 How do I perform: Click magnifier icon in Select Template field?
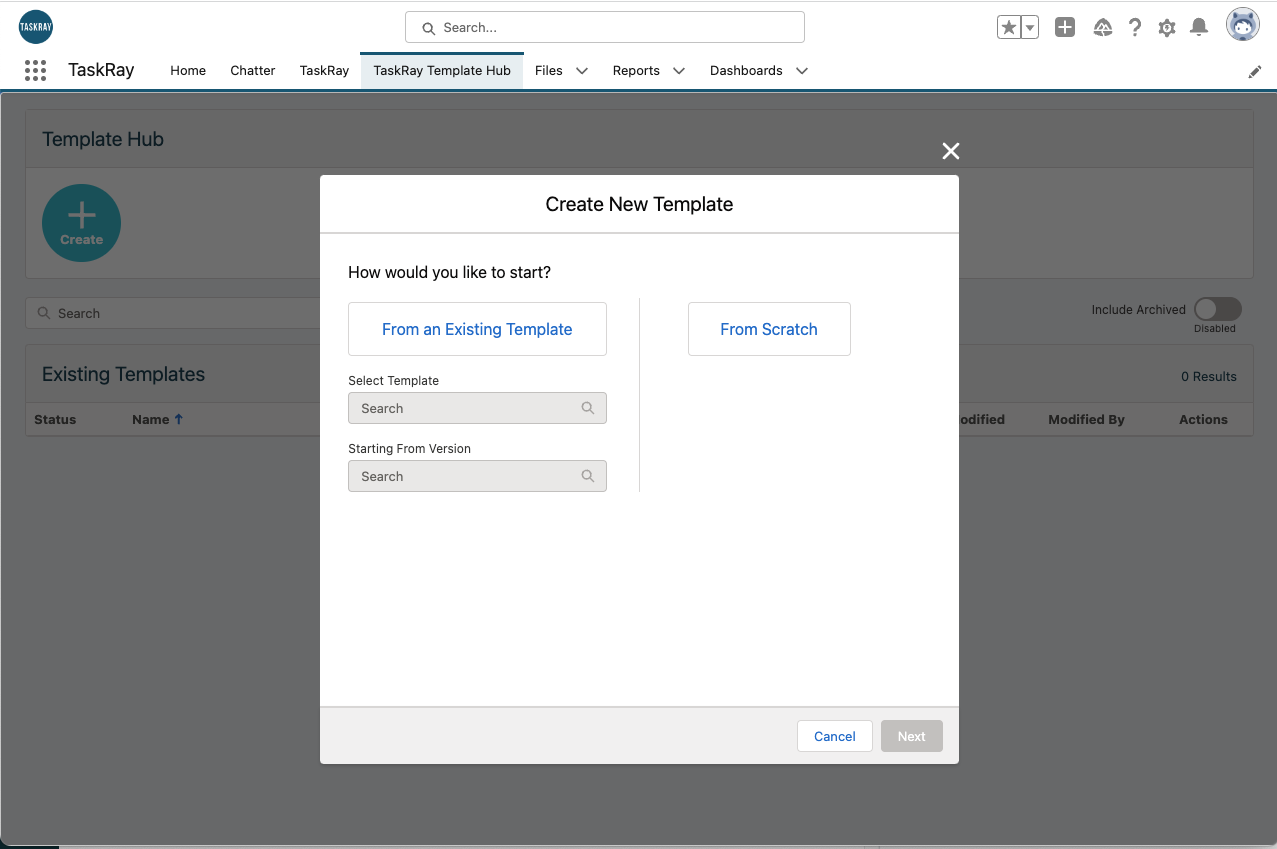point(588,408)
